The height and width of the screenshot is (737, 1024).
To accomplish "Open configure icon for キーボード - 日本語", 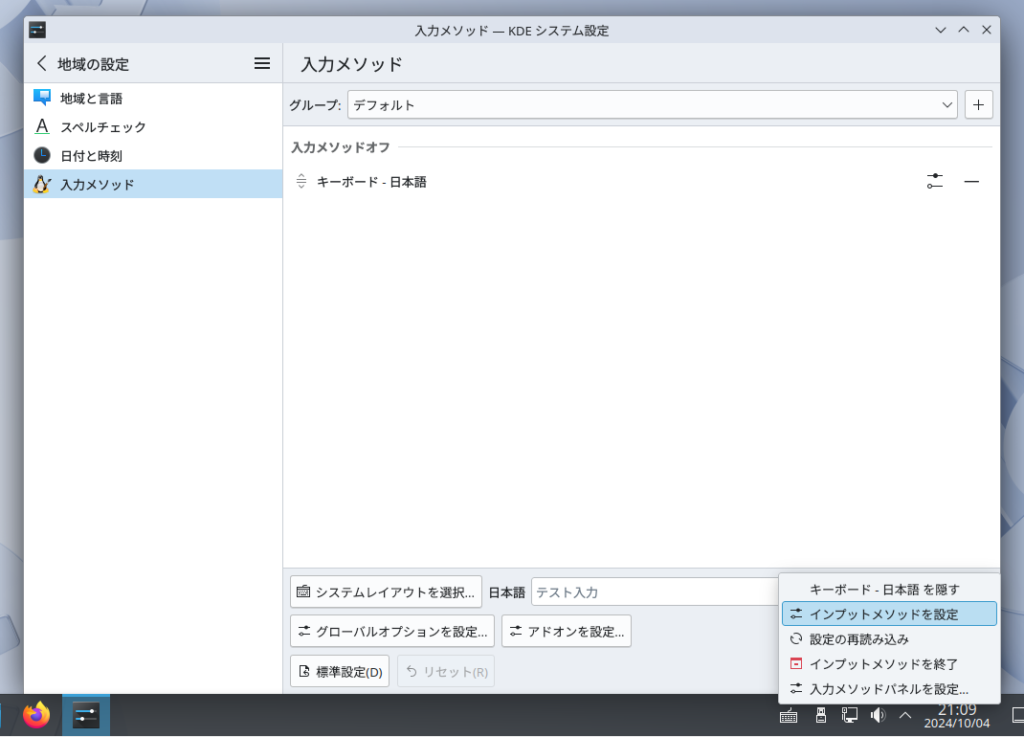I will (934, 182).
